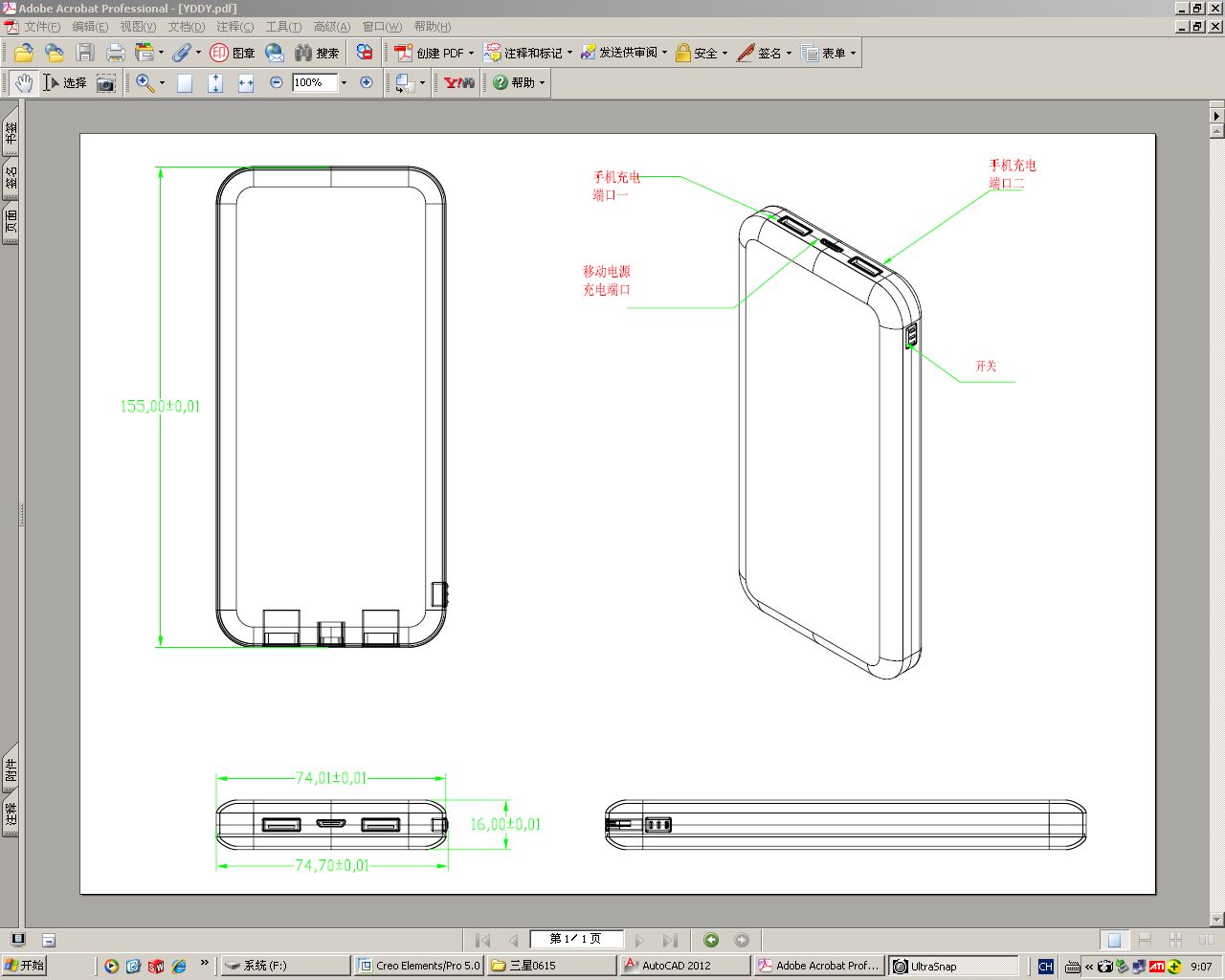Click the page number field 第1/1页
The height and width of the screenshot is (980, 1225).
tap(576, 940)
